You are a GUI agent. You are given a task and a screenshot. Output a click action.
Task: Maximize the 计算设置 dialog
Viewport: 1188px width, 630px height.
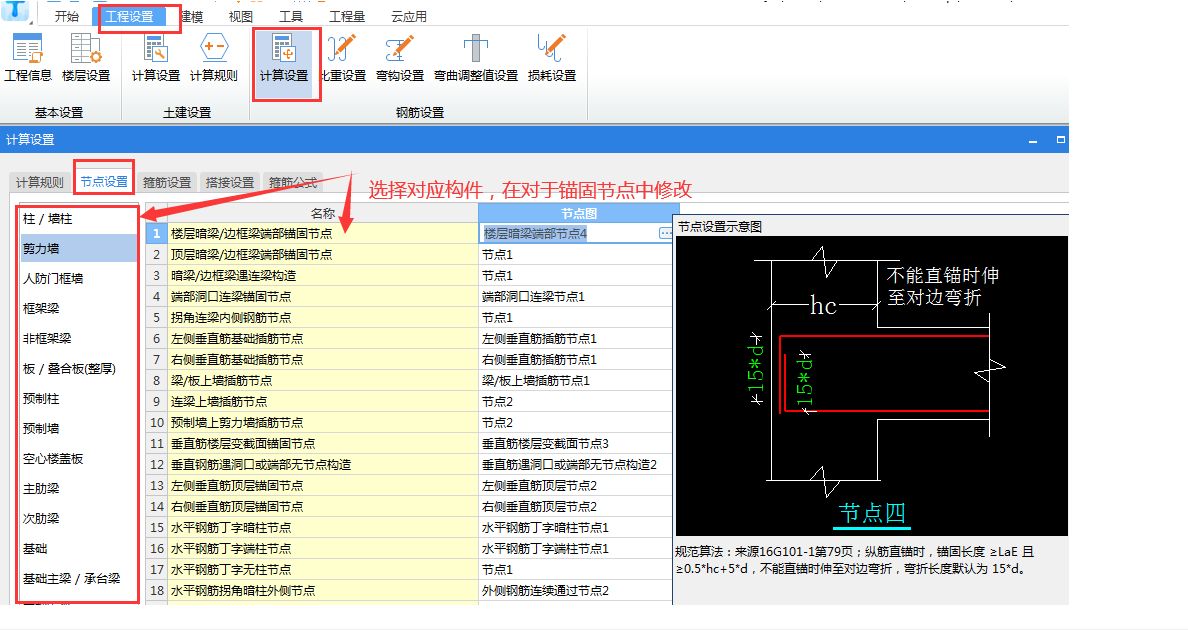point(1061,139)
